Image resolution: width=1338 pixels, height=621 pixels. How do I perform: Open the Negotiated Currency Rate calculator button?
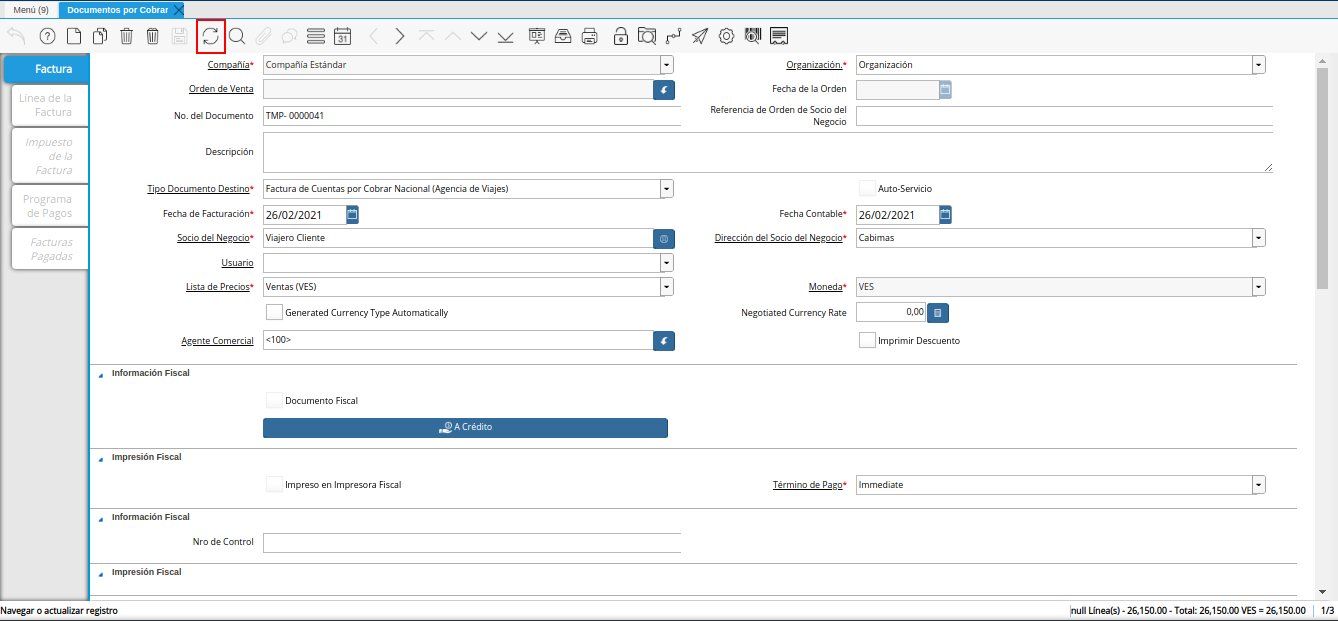[937, 313]
